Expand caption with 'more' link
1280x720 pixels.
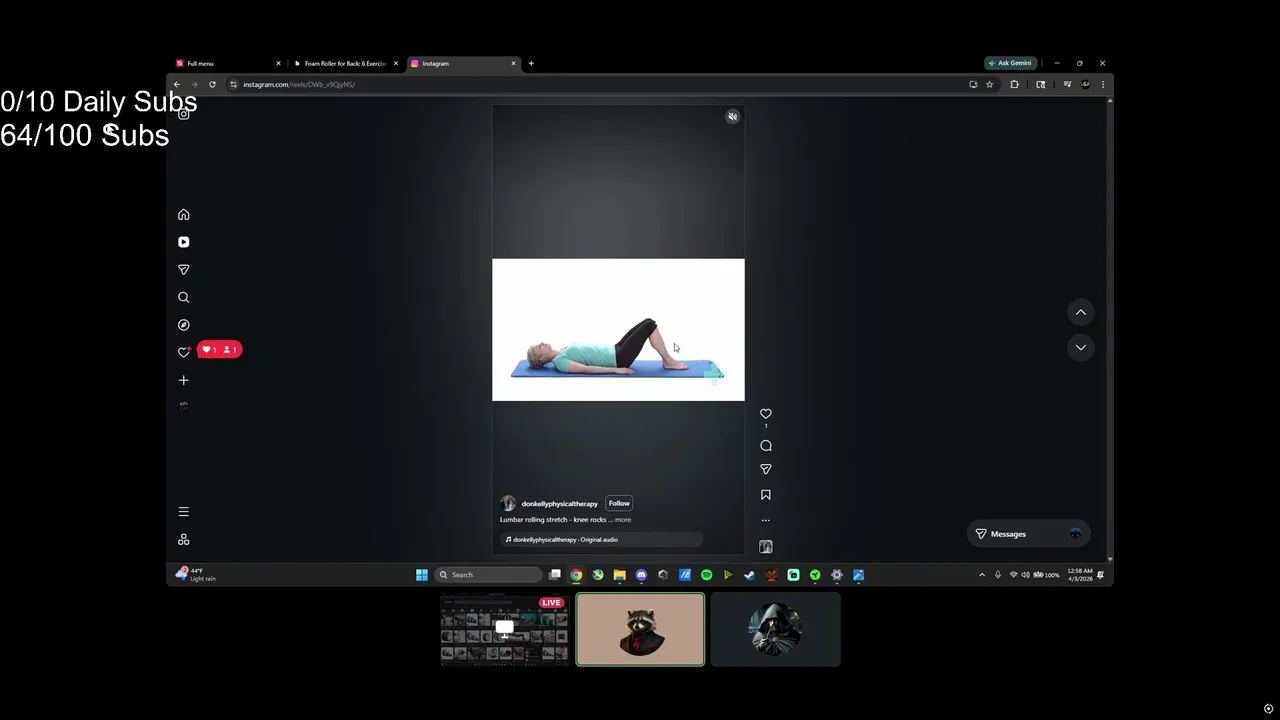point(623,520)
